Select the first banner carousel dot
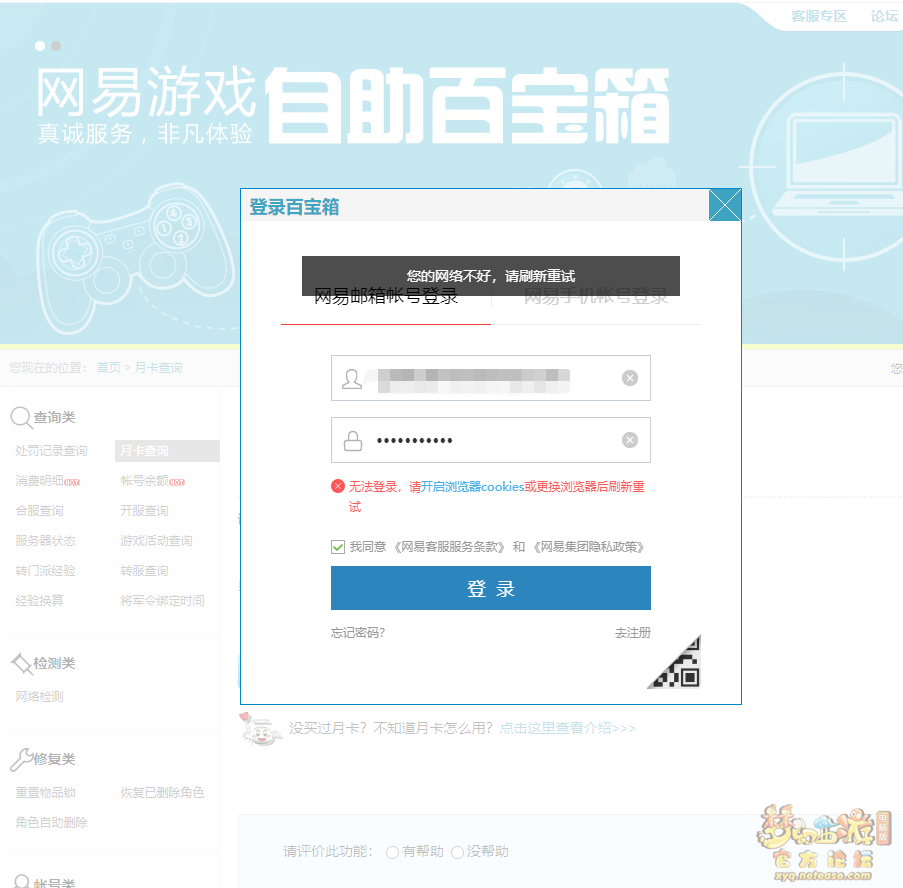 (40, 46)
